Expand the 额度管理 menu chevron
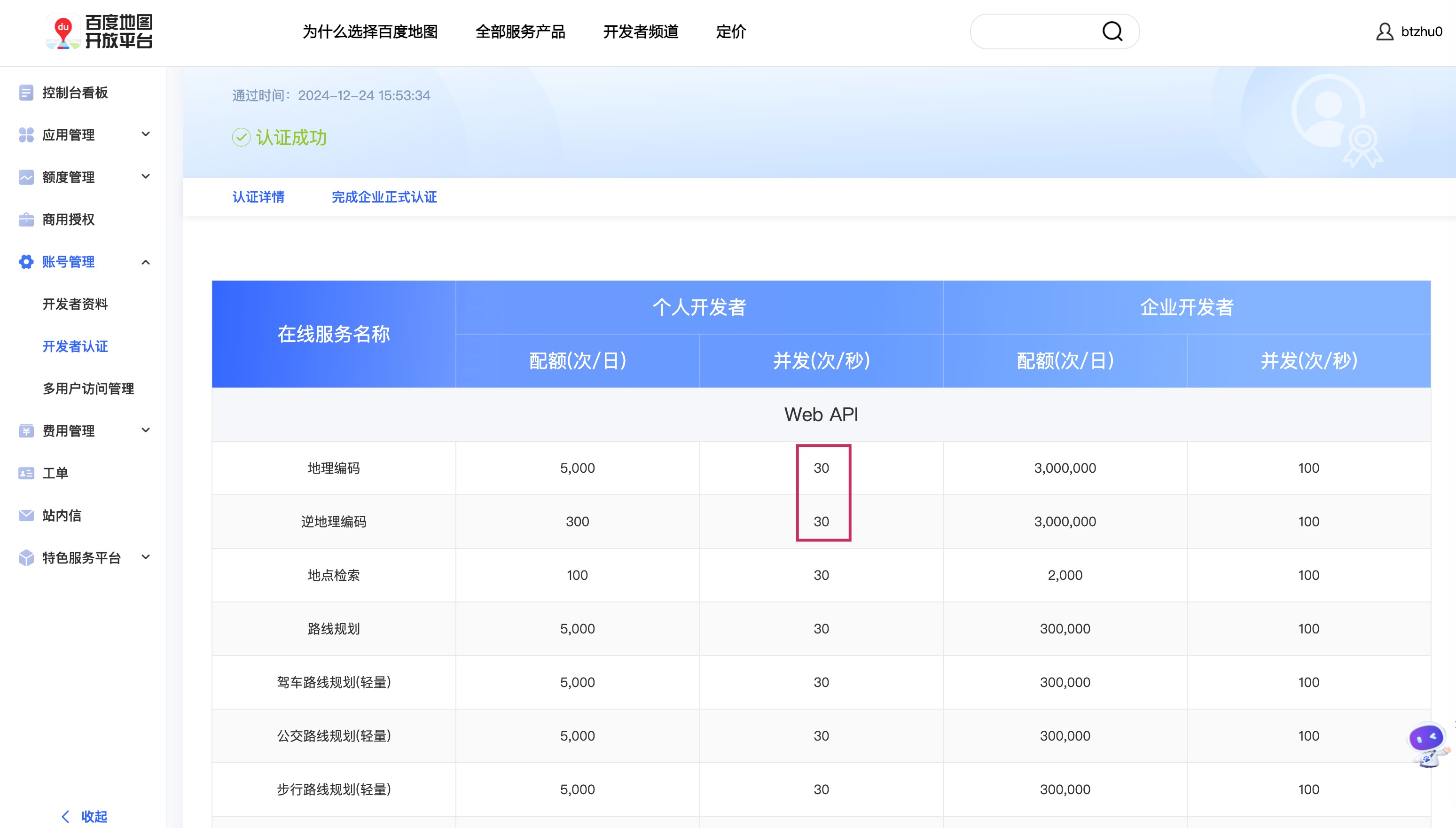The height and width of the screenshot is (828, 1456). click(146, 176)
